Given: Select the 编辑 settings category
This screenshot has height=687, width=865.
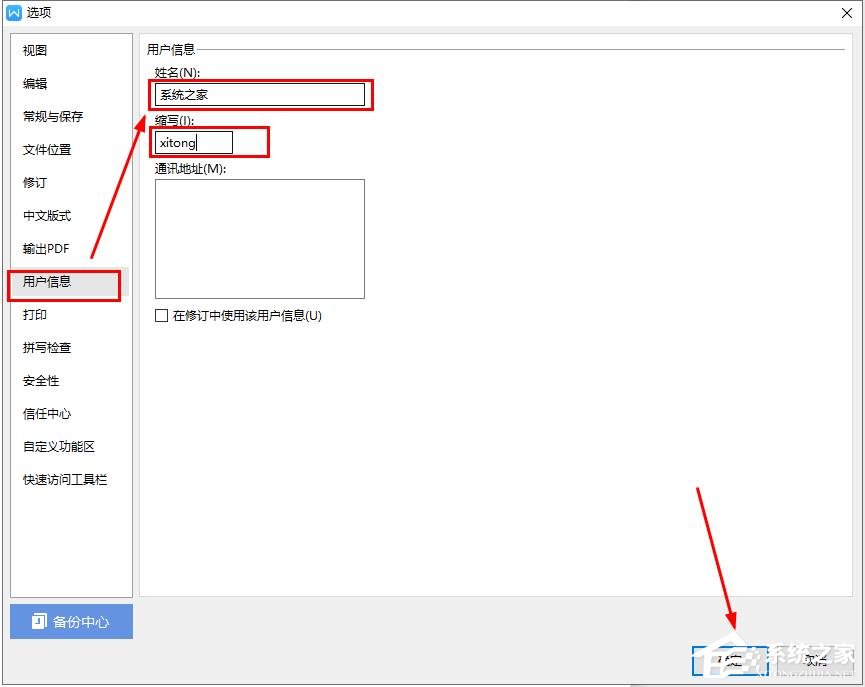Looking at the screenshot, I should 34,83.
